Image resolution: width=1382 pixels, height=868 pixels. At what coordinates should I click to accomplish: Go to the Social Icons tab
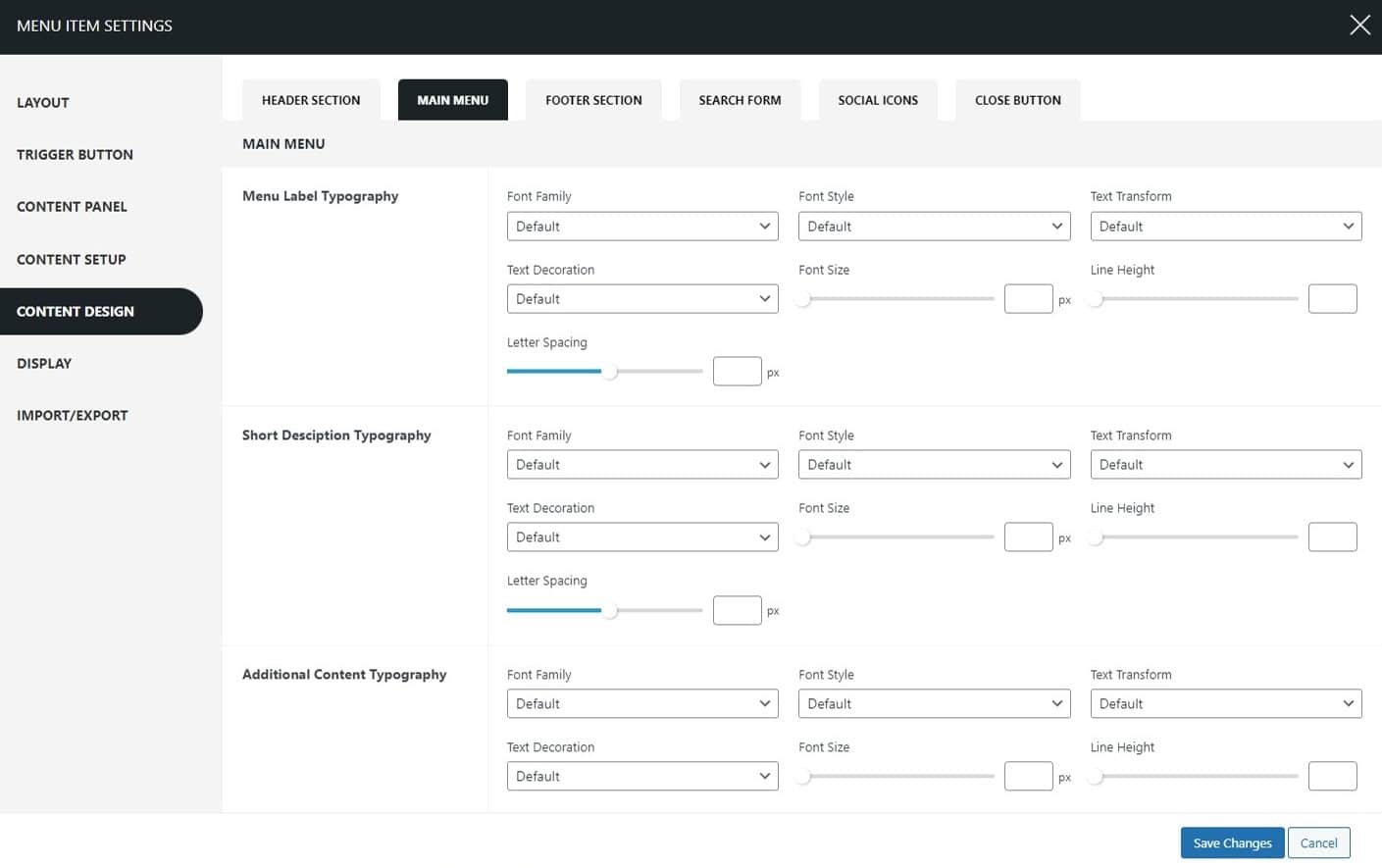tap(878, 100)
